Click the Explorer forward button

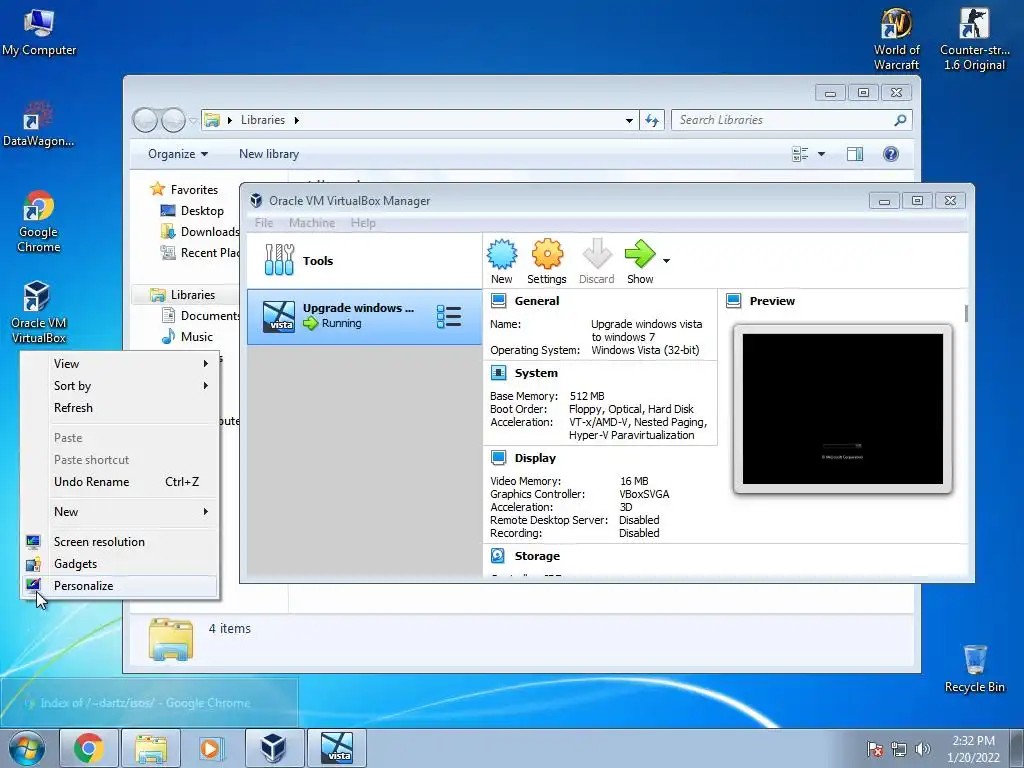[173, 120]
